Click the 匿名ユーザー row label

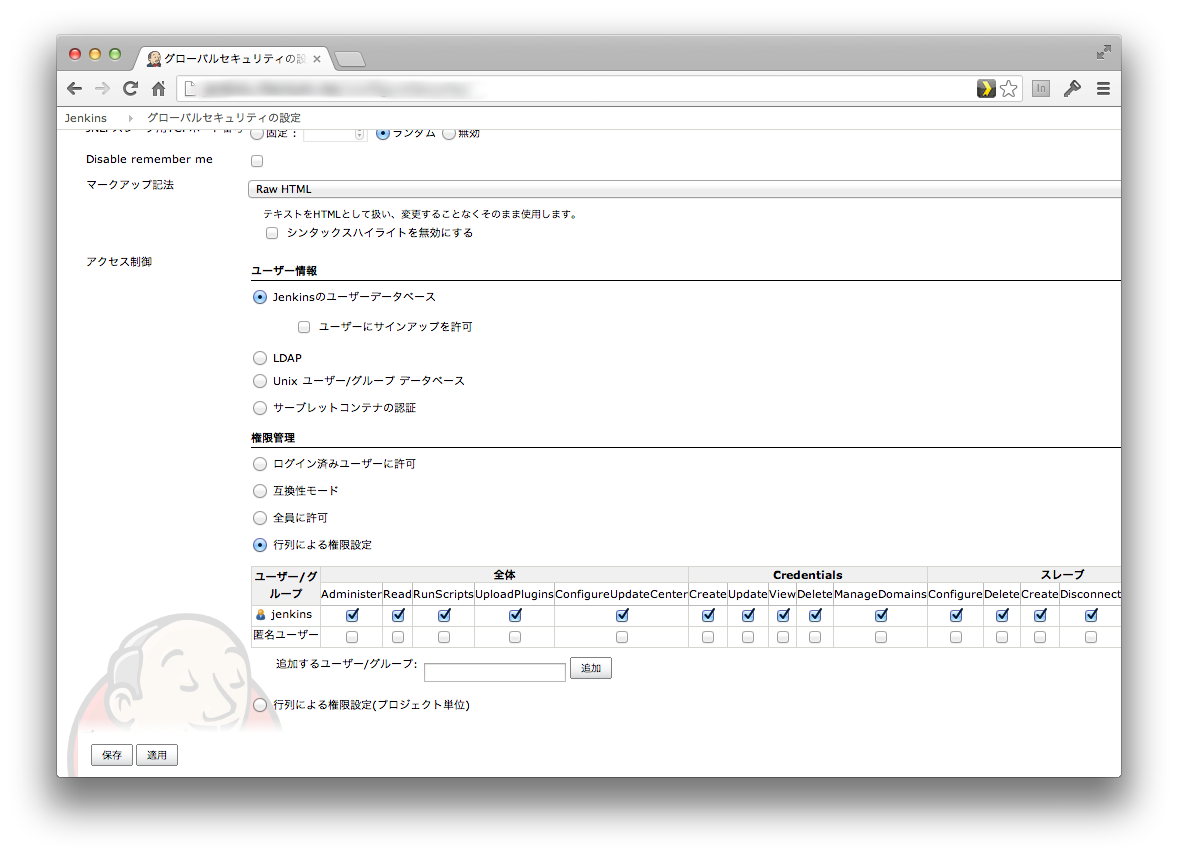click(285, 635)
